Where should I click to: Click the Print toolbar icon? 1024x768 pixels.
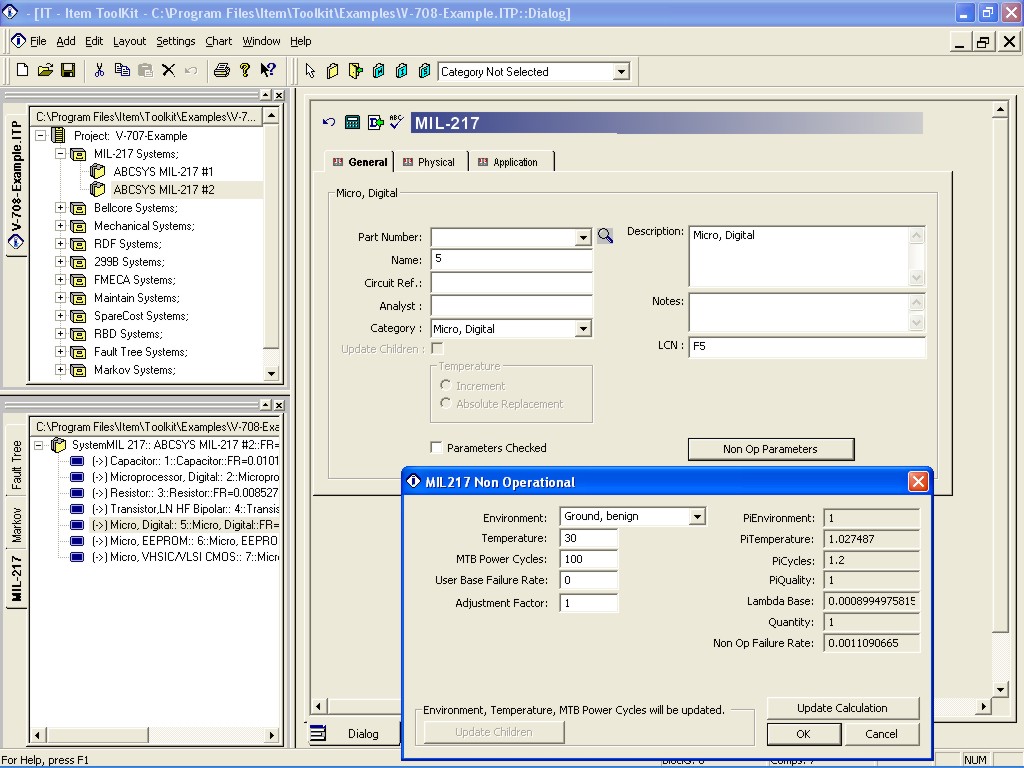click(x=221, y=71)
